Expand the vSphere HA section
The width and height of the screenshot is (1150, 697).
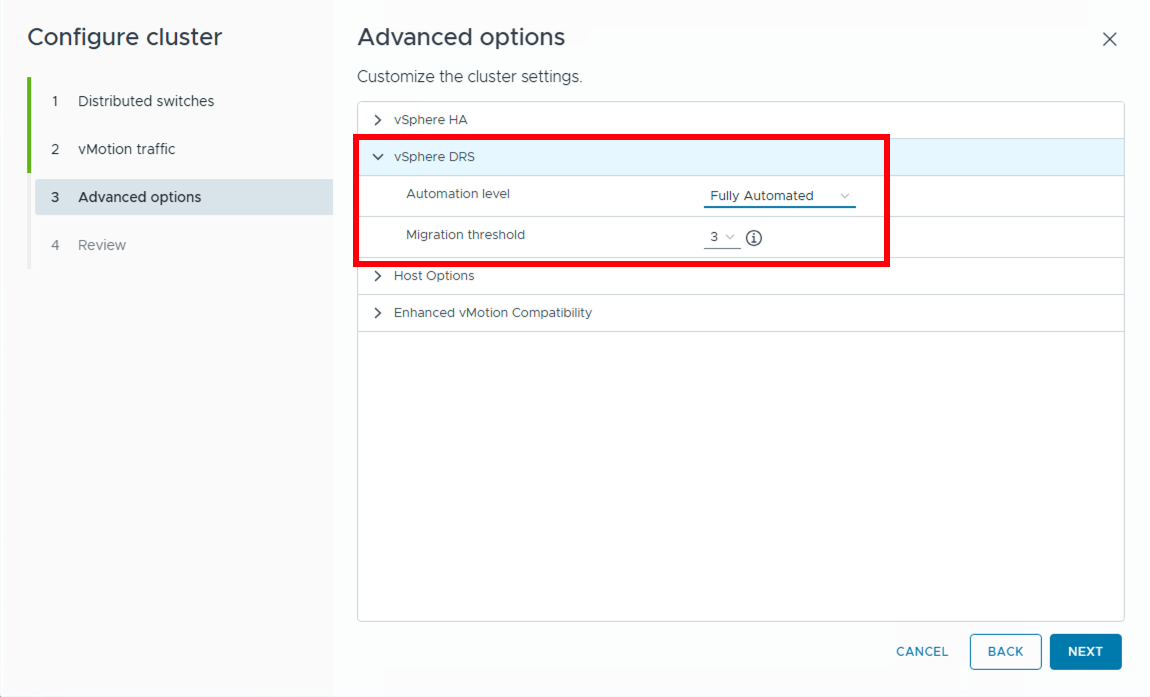378,120
